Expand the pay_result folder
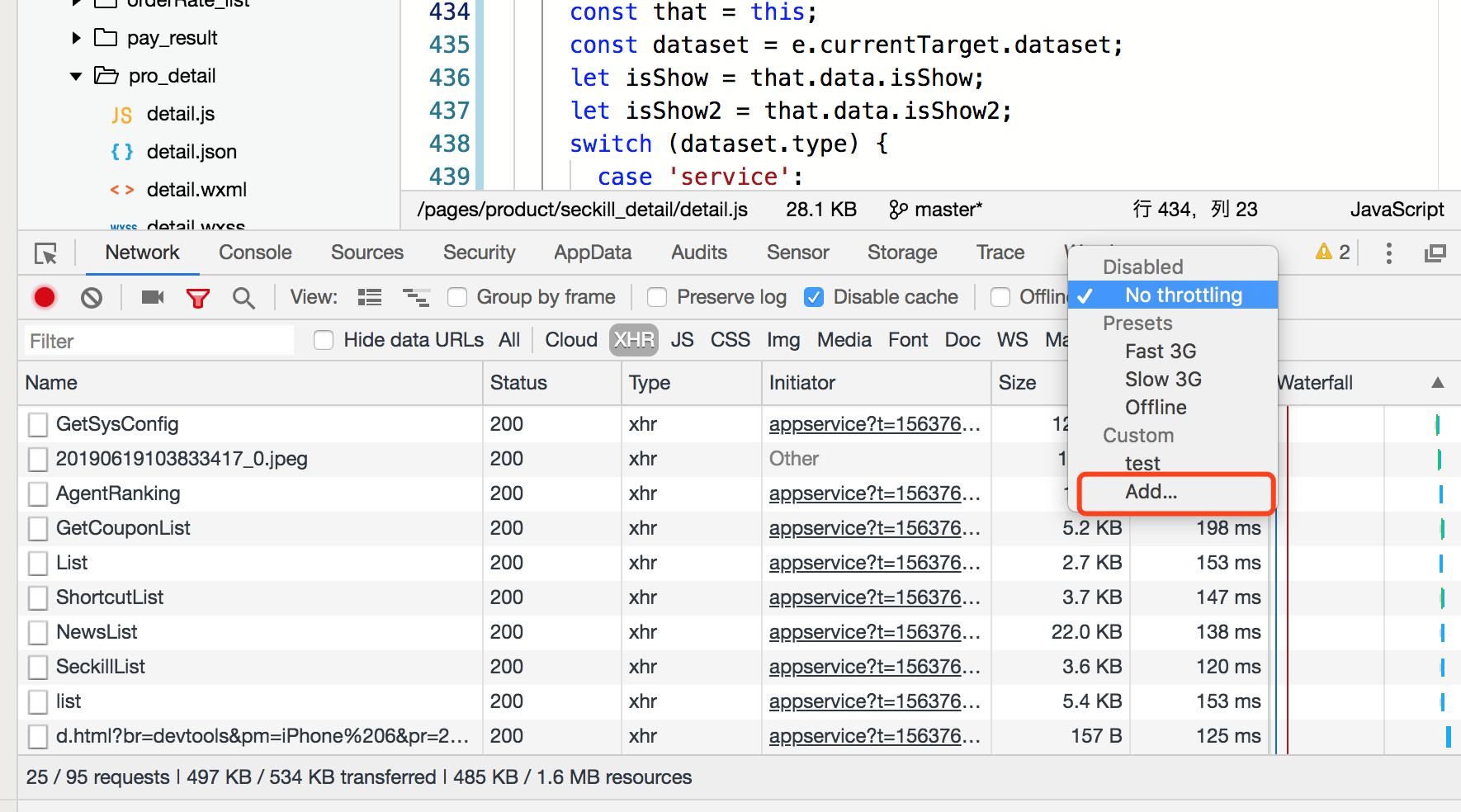The image size is (1461, 812). [x=76, y=38]
